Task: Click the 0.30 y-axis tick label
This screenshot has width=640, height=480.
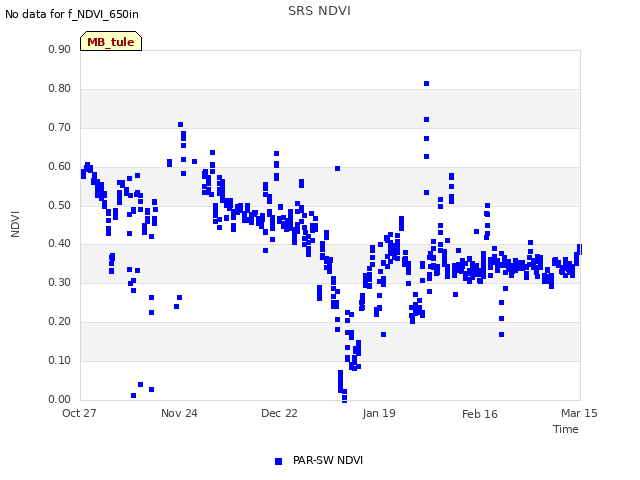Action: coord(60,282)
